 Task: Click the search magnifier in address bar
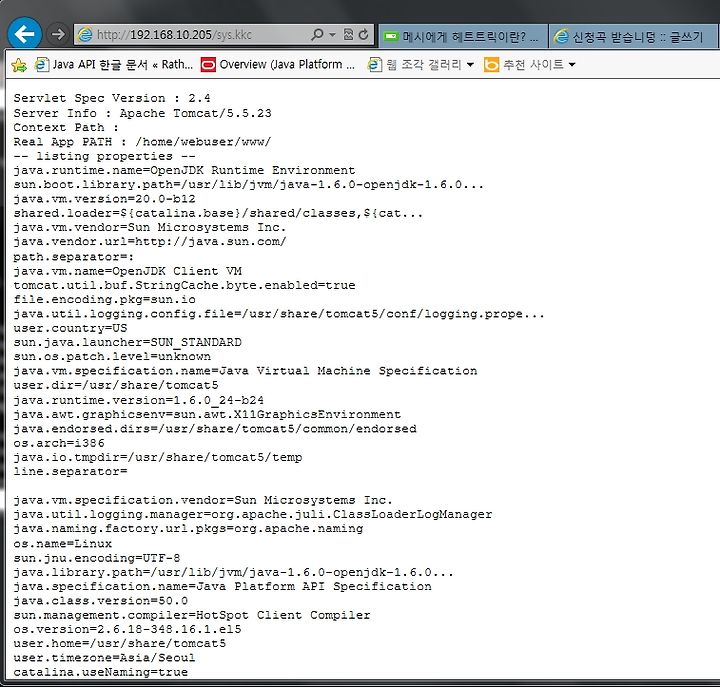(x=317, y=34)
